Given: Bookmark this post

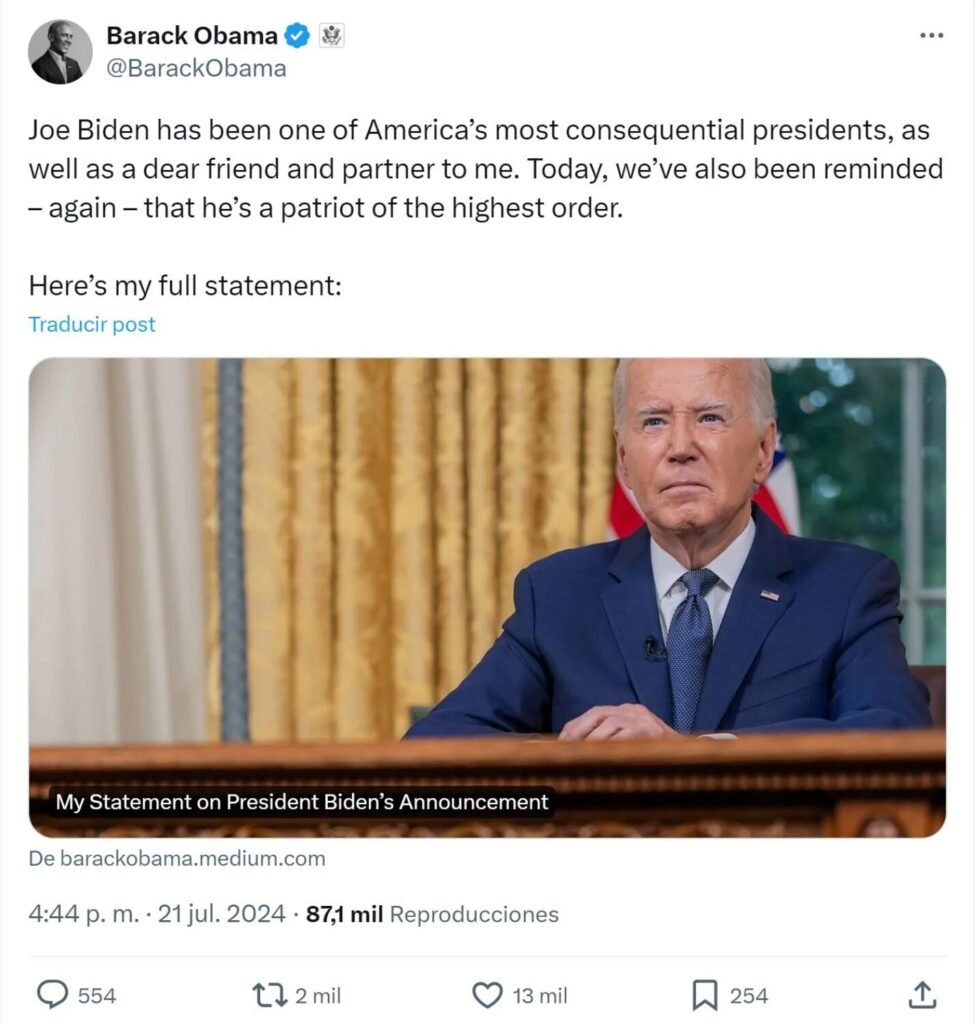Looking at the screenshot, I should [x=705, y=996].
